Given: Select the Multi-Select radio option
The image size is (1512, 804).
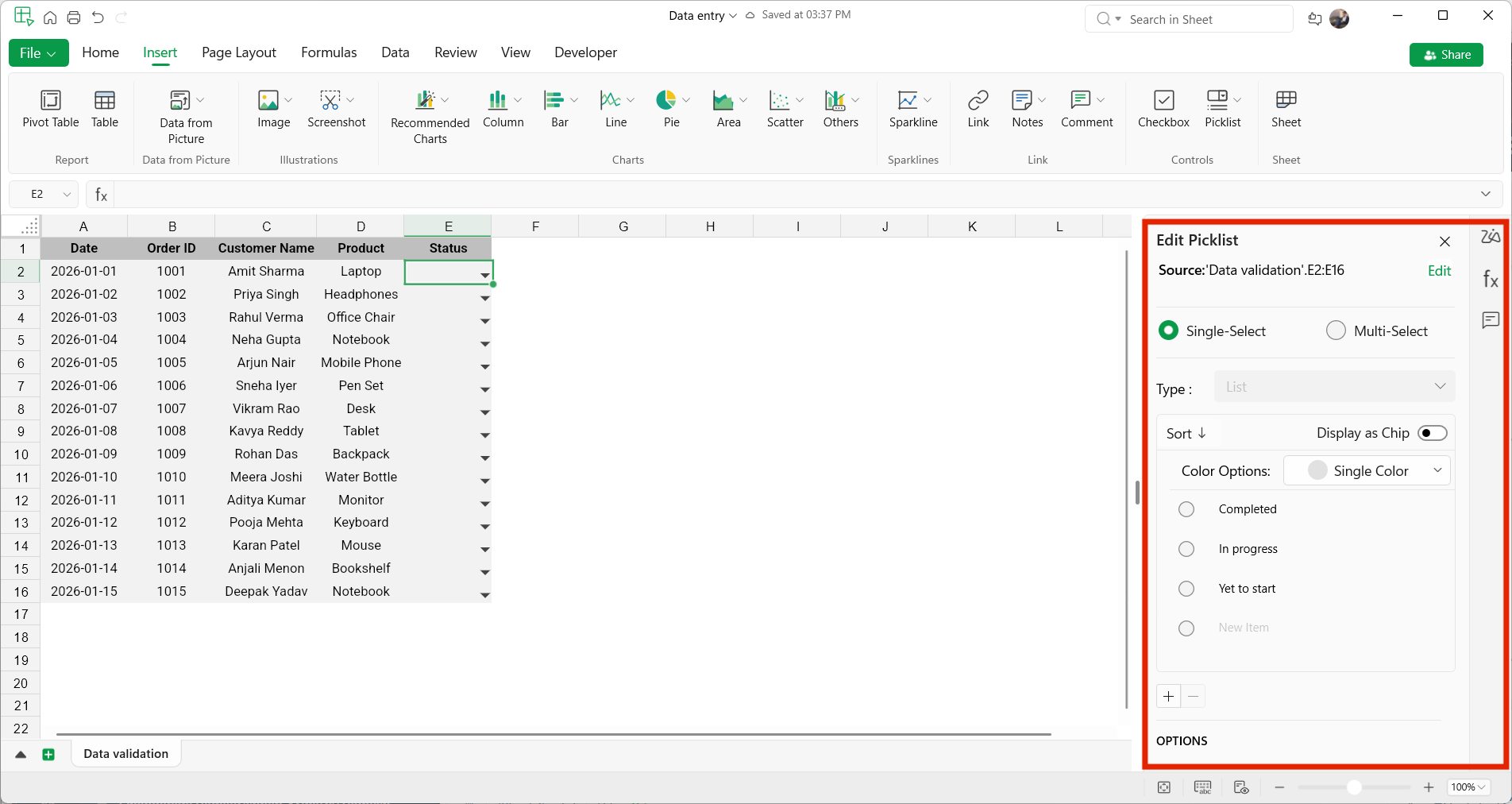Looking at the screenshot, I should pos(1336,330).
